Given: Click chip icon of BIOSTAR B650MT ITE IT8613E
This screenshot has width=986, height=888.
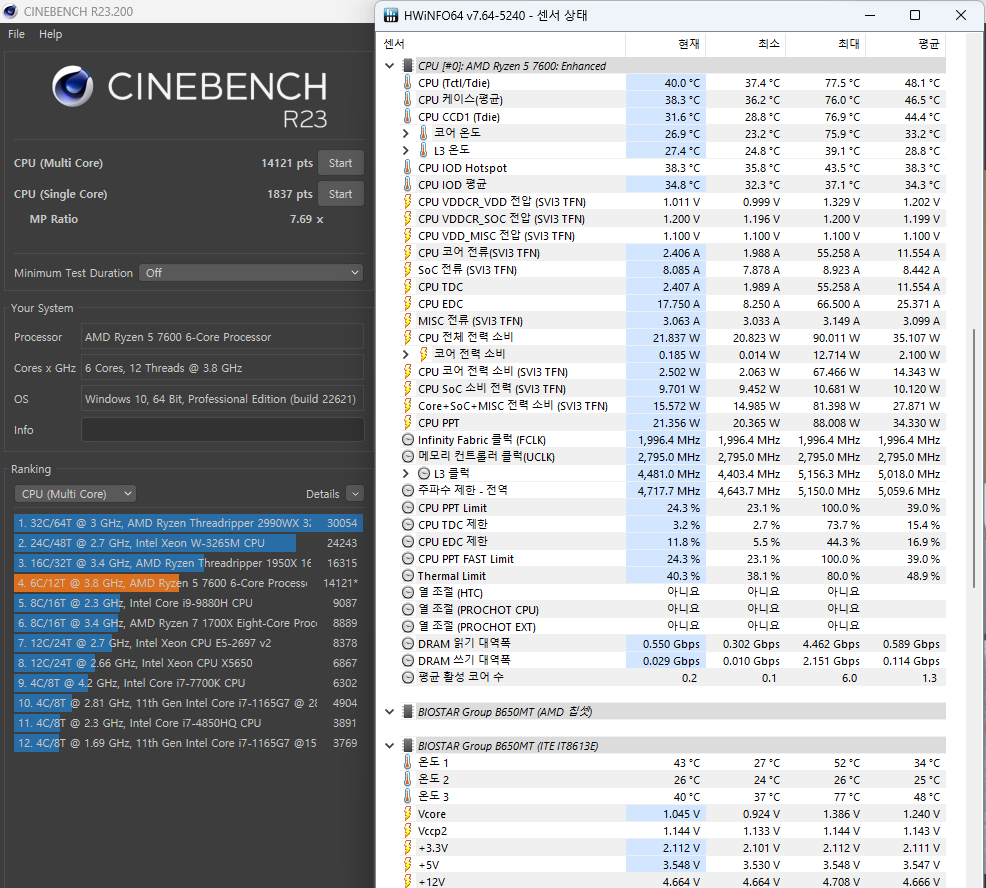Looking at the screenshot, I should pyautogui.click(x=407, y=745).
